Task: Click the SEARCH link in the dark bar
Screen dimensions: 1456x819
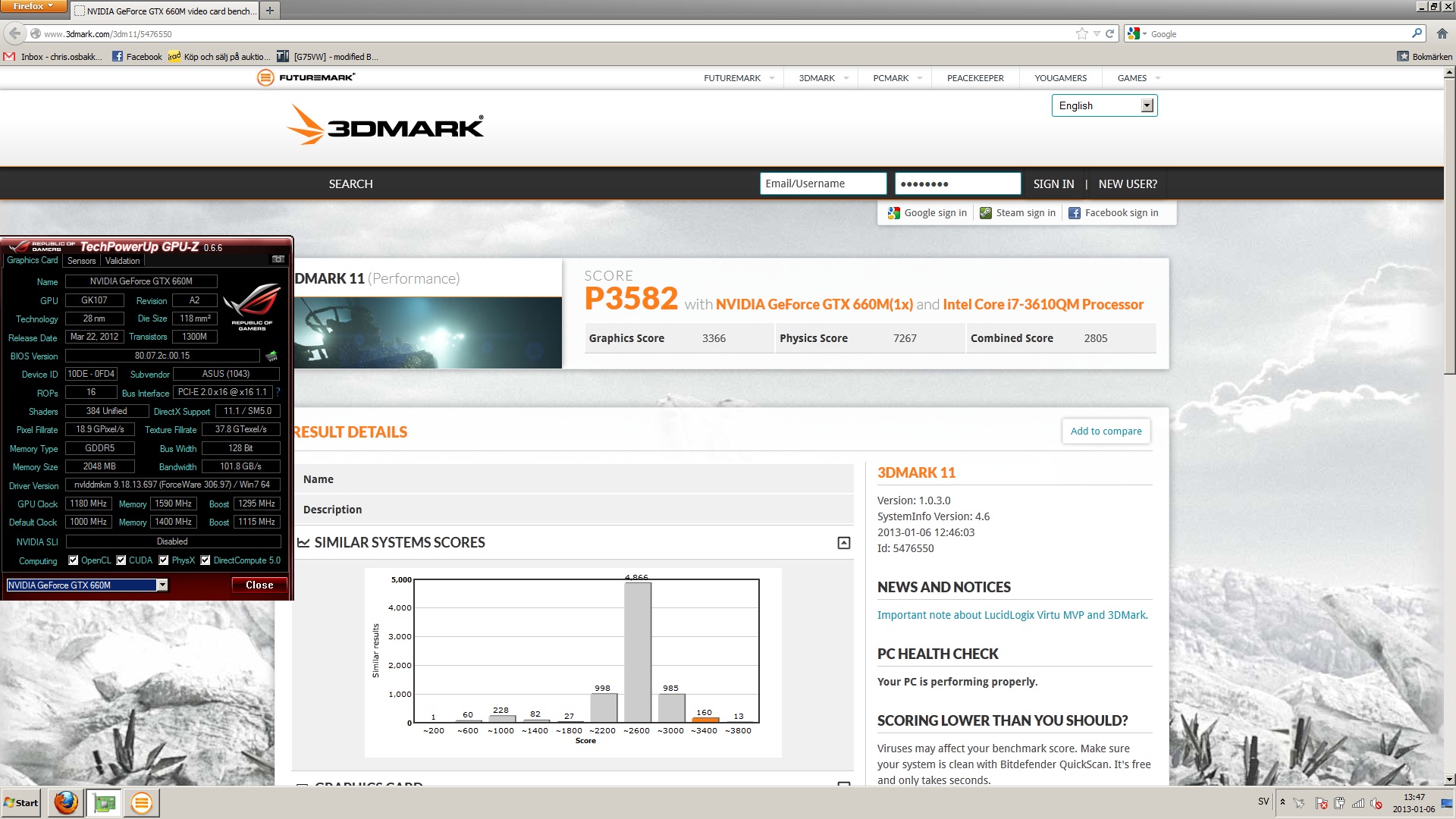Action: pyautogui.click(x=350, y=184)
